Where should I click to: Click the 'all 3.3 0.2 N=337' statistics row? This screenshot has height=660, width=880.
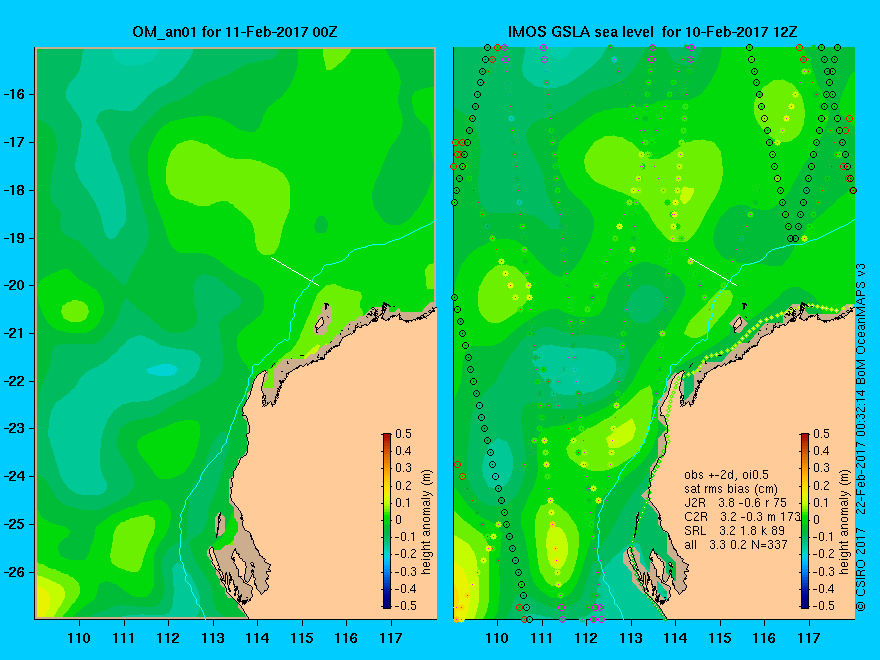coord(736,544)
